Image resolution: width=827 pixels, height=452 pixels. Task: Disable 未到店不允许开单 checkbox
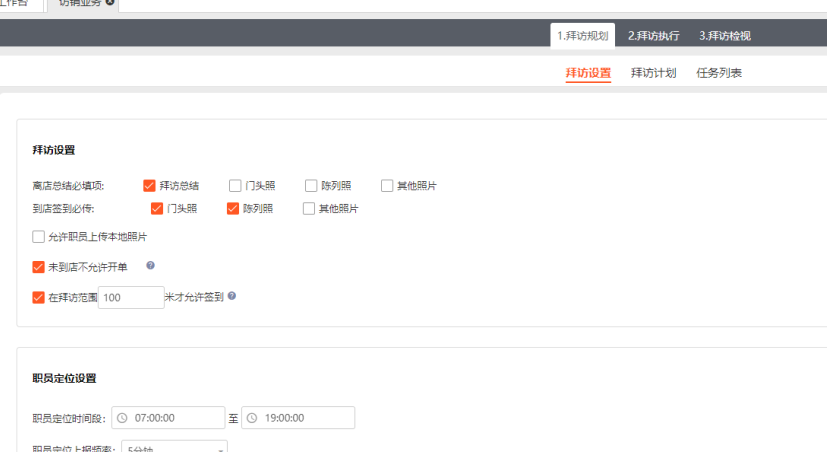(x=39, y=267)
